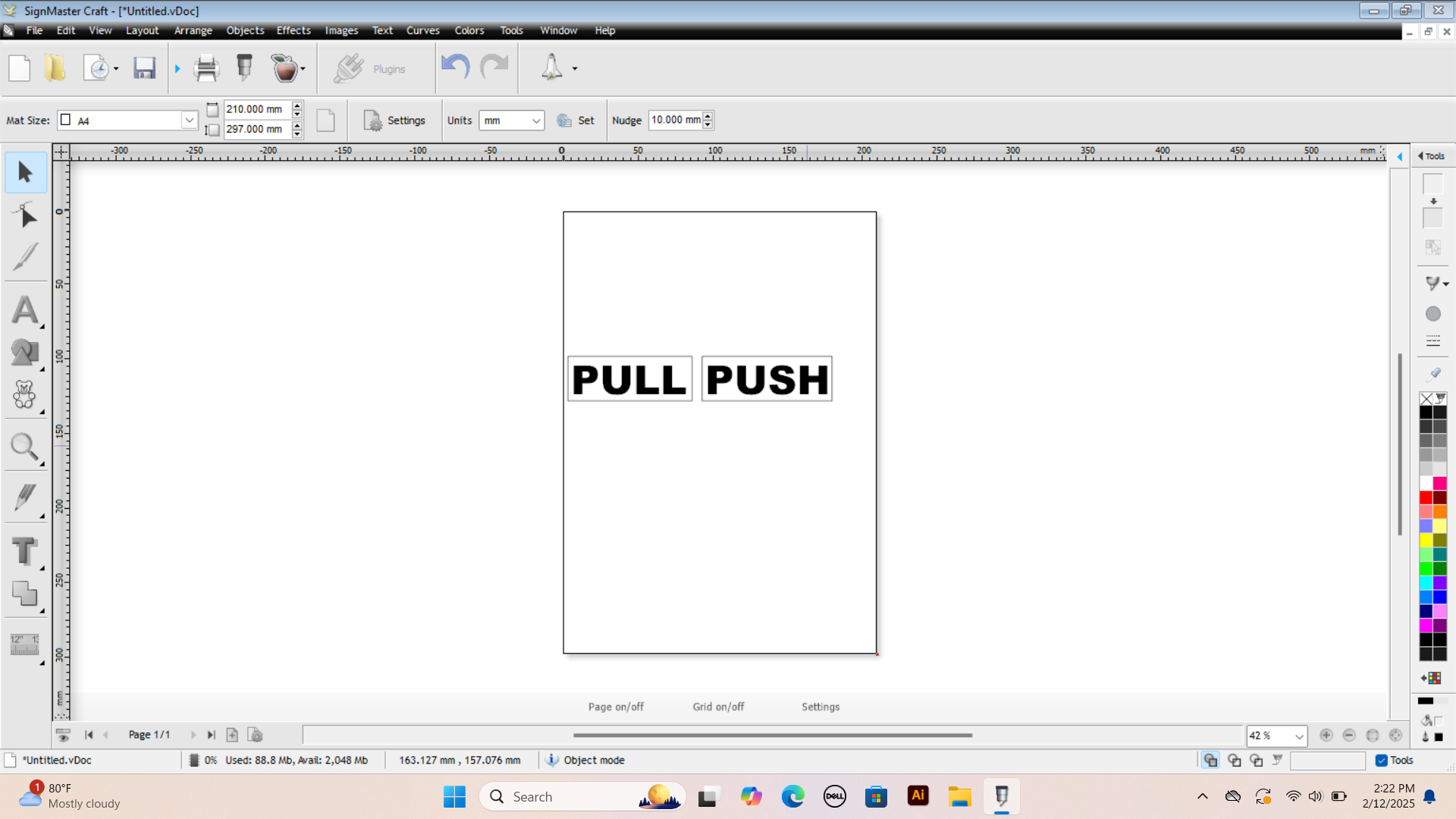Click the bell notifications icon
This screenshot has width=1456, height=819.
click(551, 67)
